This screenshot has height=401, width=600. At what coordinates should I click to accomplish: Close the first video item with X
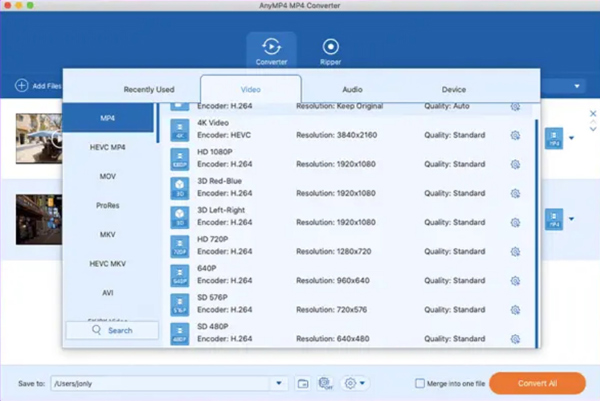click(593, 114)
